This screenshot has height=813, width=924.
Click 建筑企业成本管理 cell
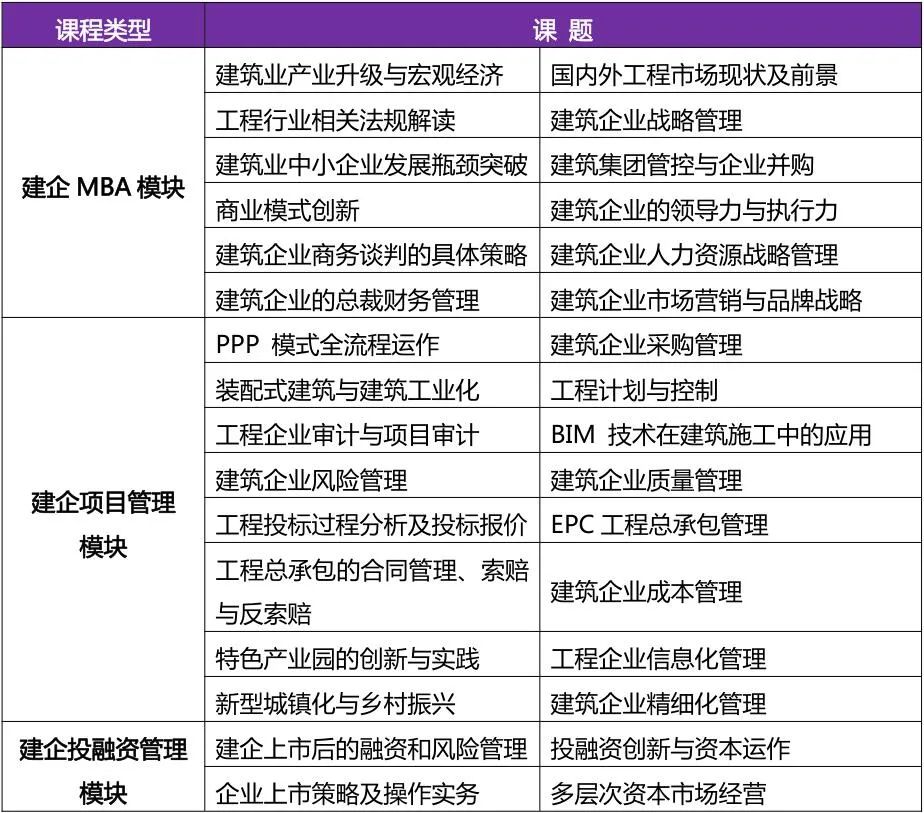coord(731,587)
